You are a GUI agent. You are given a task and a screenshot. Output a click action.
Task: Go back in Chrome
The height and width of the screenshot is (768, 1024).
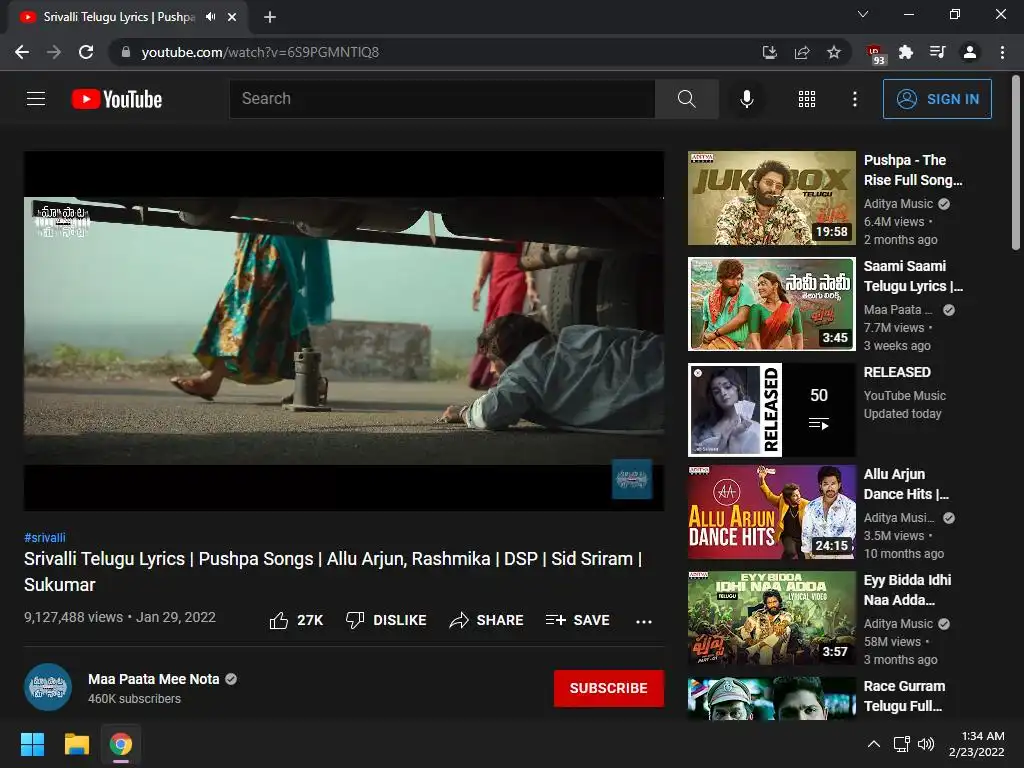(22, 52)
